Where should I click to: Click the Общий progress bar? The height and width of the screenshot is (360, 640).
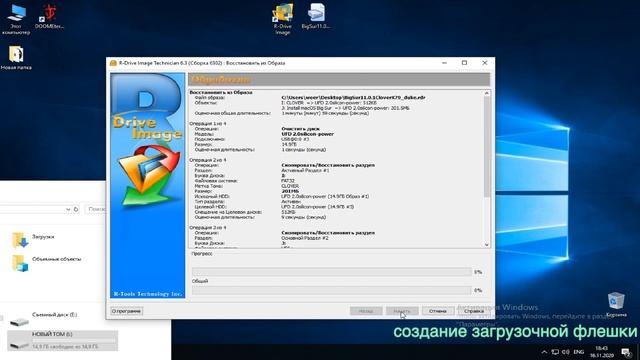click(332, 290)
